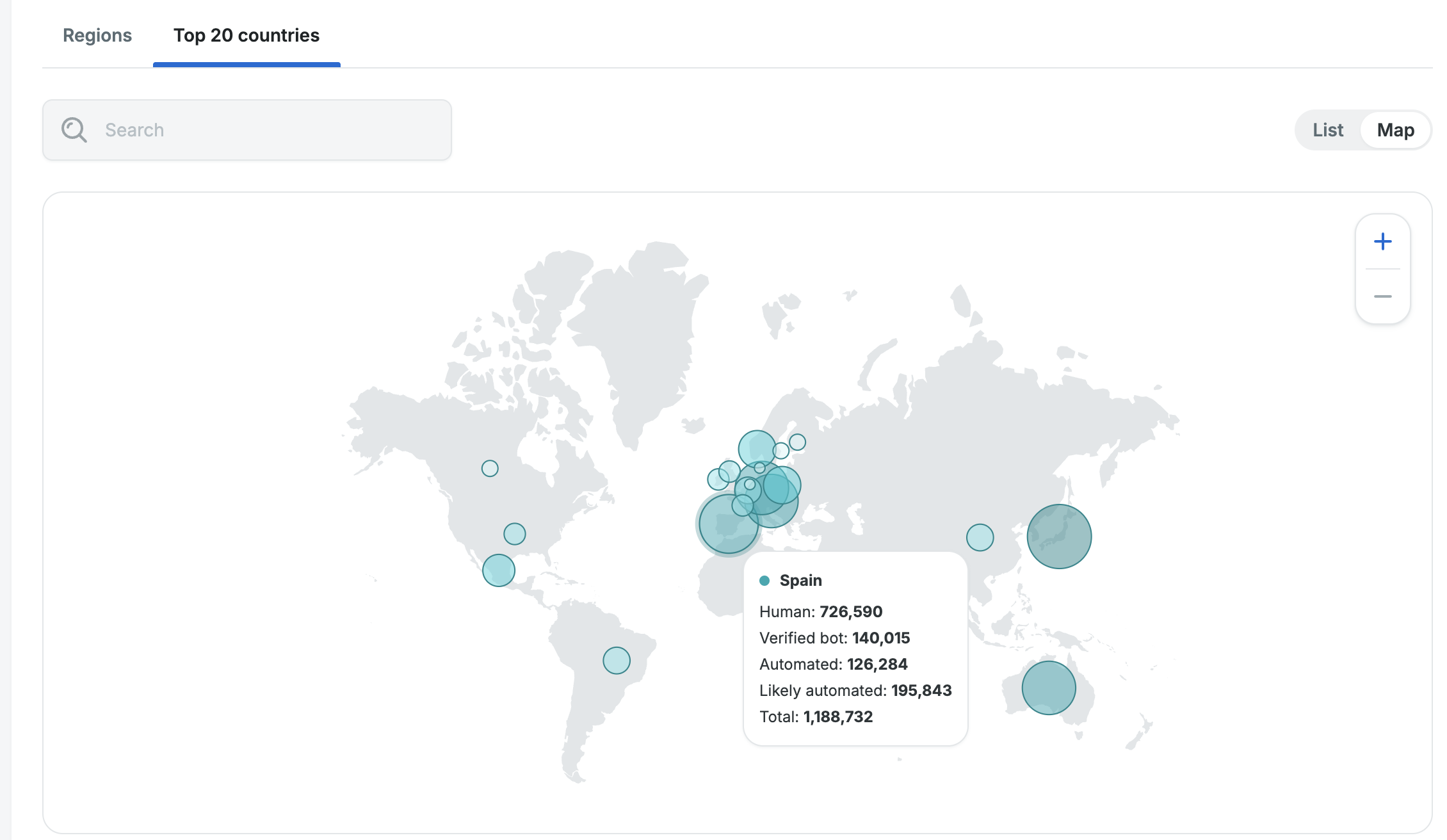Click into the Search input field
The image size is (1447, 840).
tap(269, 130)
